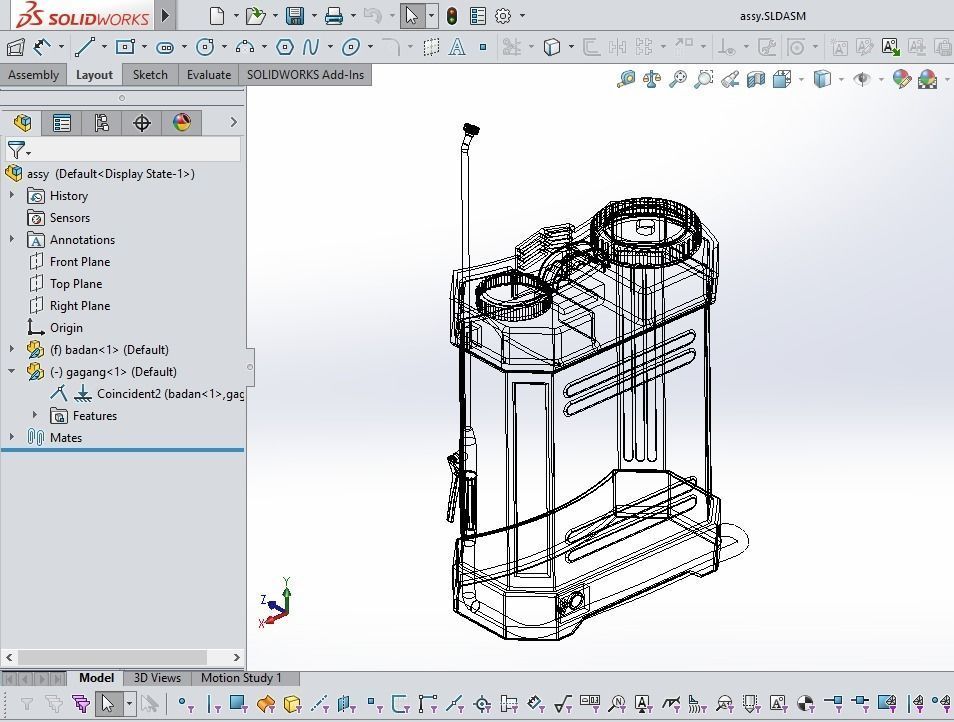
Task: Select the Arc sketch tool
Action: [245, 47]
